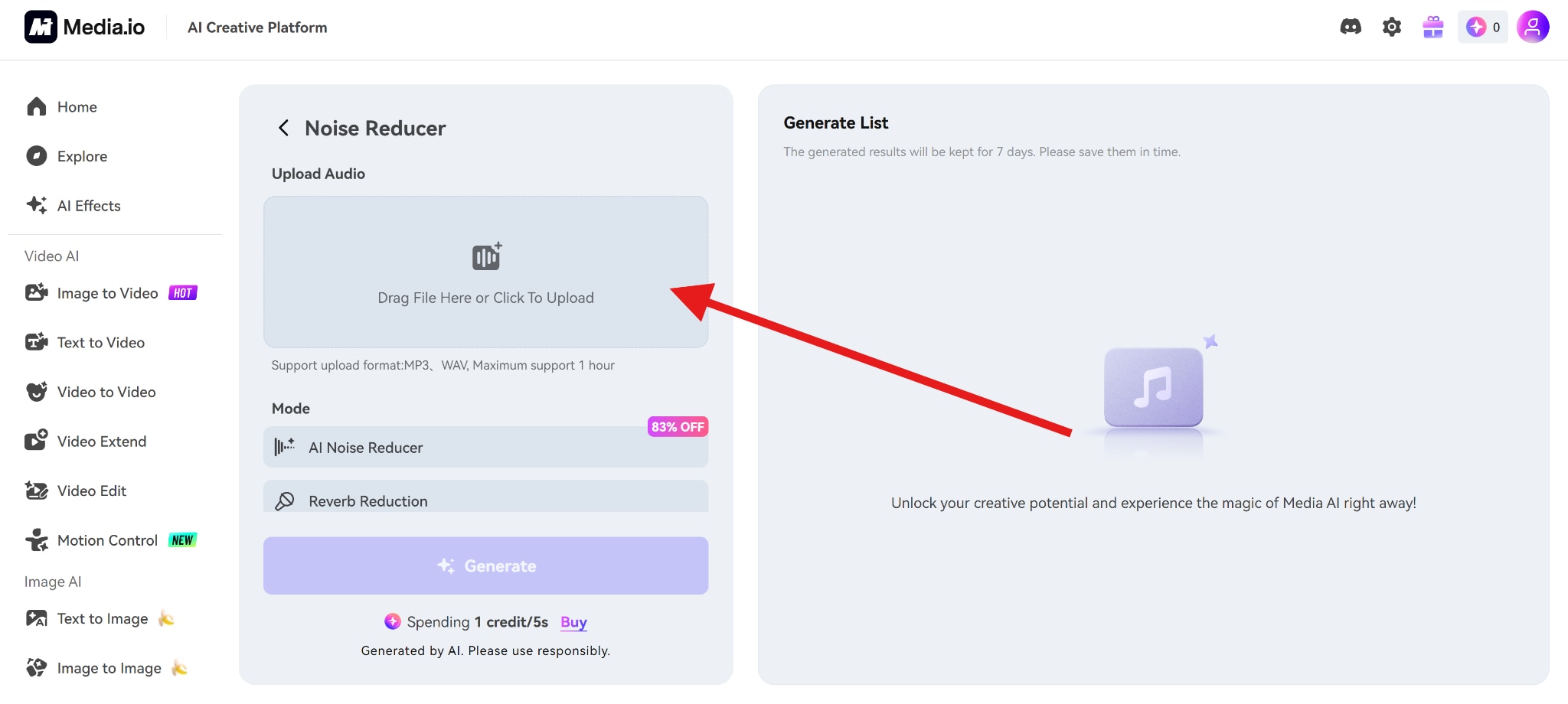Open Text to Image tool
Viewport: 1568px width, 704px height.
(x=103, y=619)
